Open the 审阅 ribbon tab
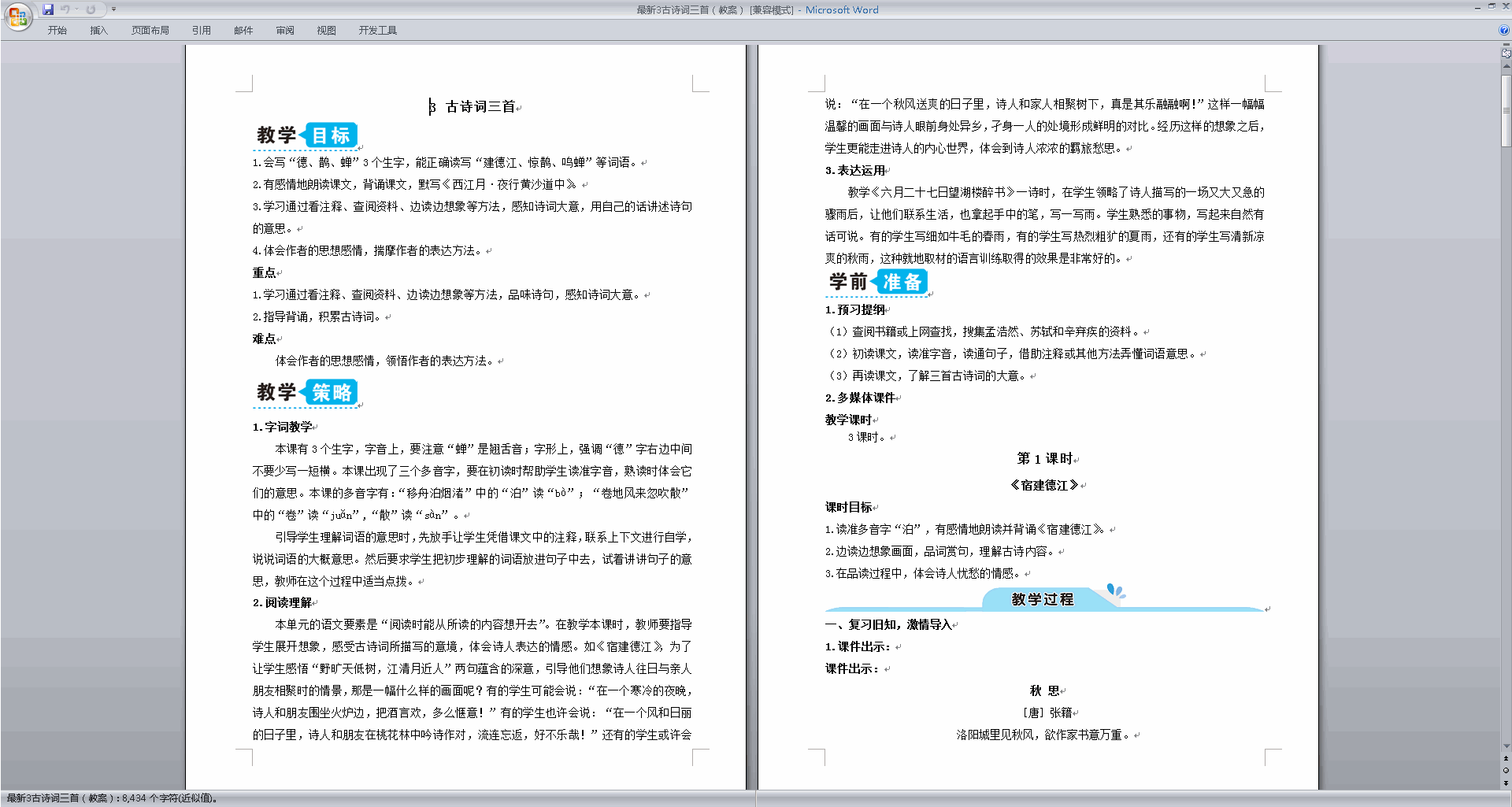 click(x=285, y=31)
